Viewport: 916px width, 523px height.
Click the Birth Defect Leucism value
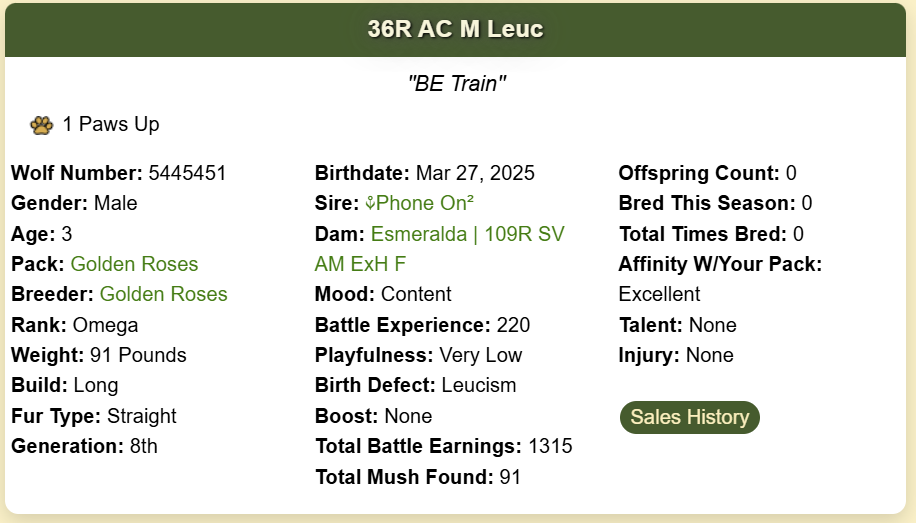click(x=479, y=386)
